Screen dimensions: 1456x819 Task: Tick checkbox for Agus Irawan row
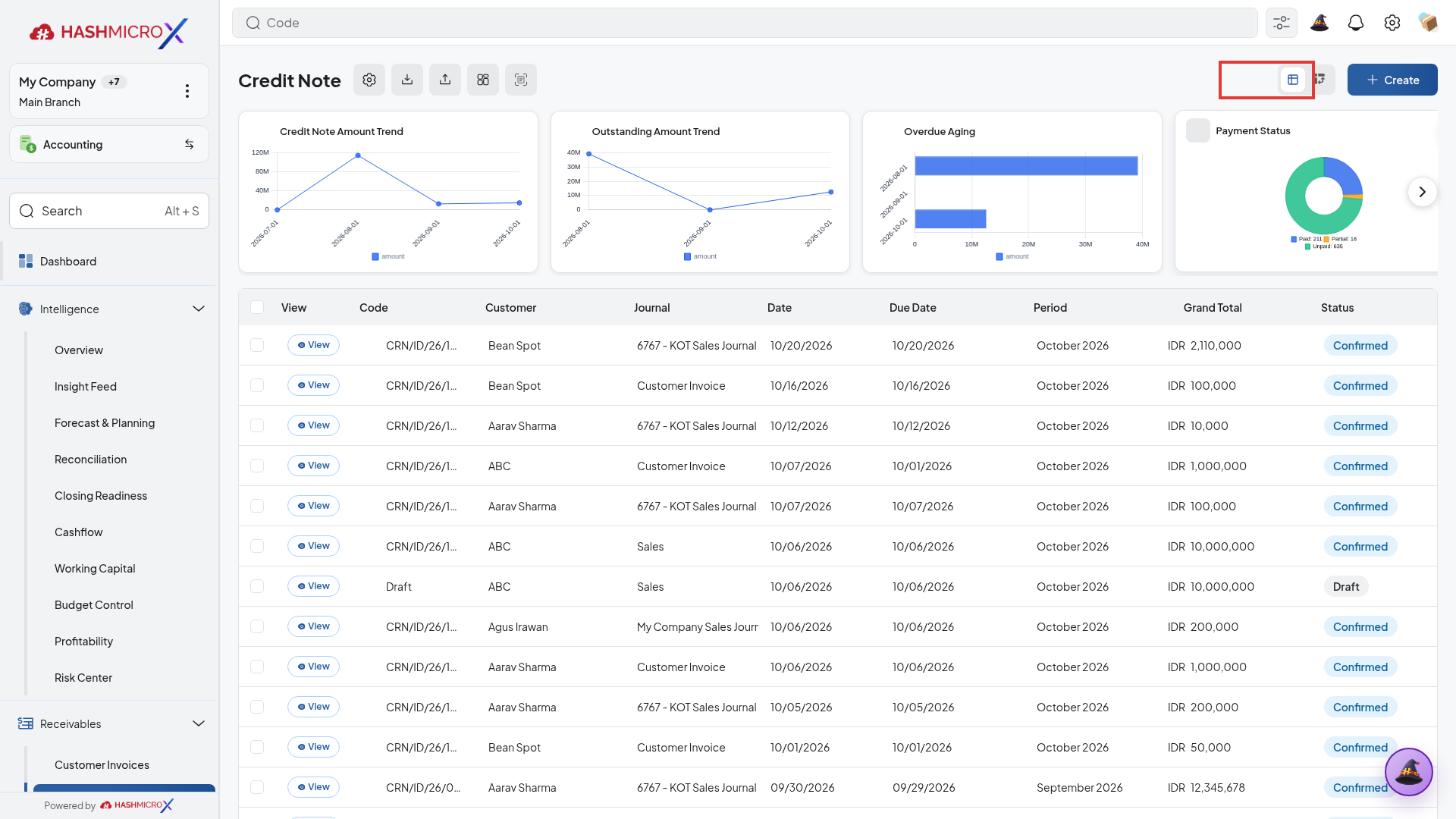257,626
